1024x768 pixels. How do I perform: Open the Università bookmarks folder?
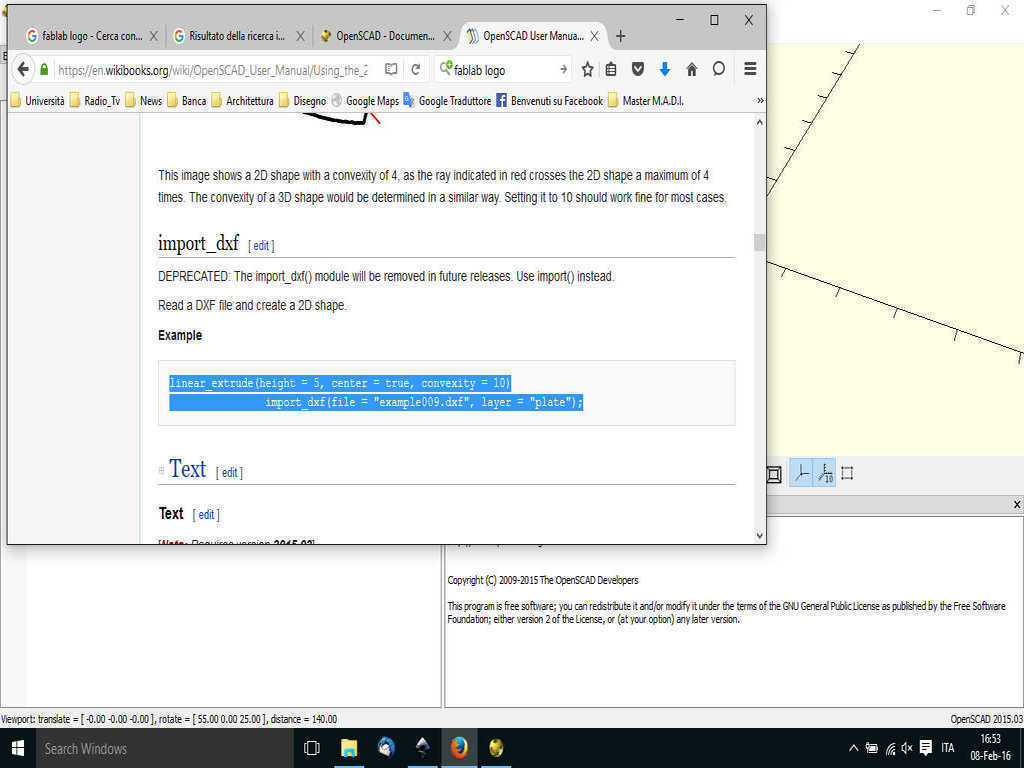coord(38,101)
